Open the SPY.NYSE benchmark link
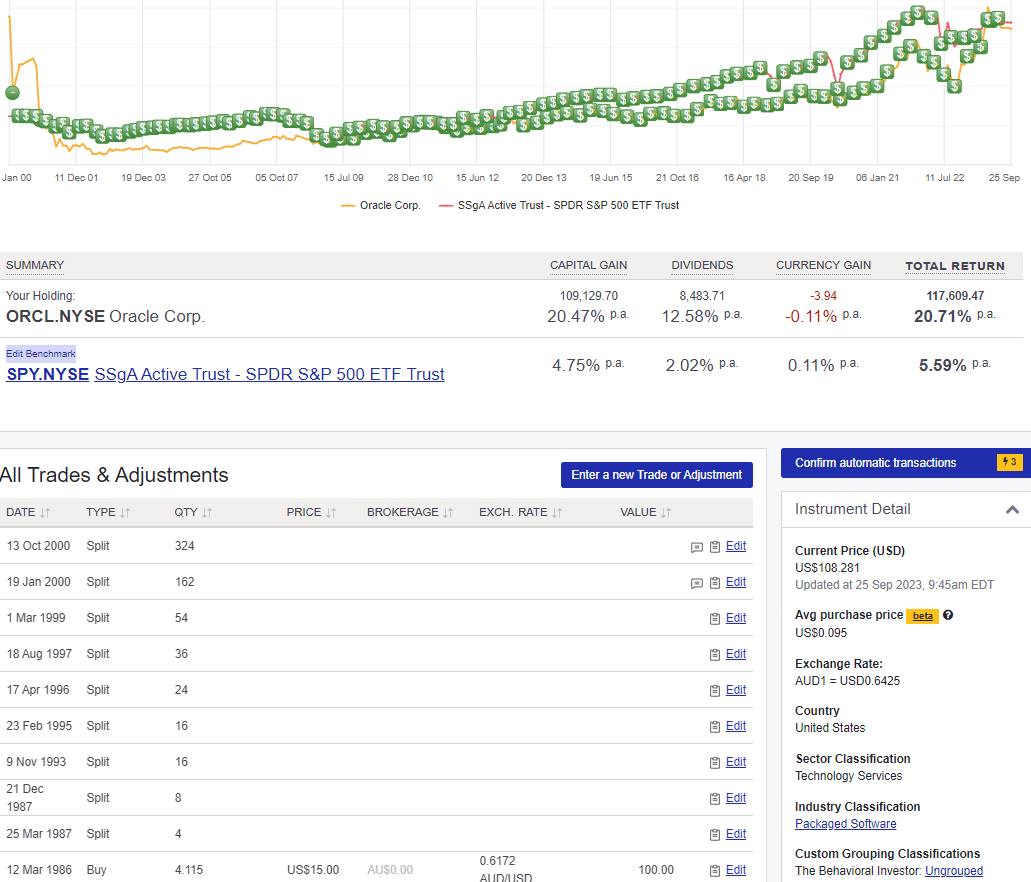Image resolution: width=1031 pixels, height=882 pixels. click(x=47, y=374)
